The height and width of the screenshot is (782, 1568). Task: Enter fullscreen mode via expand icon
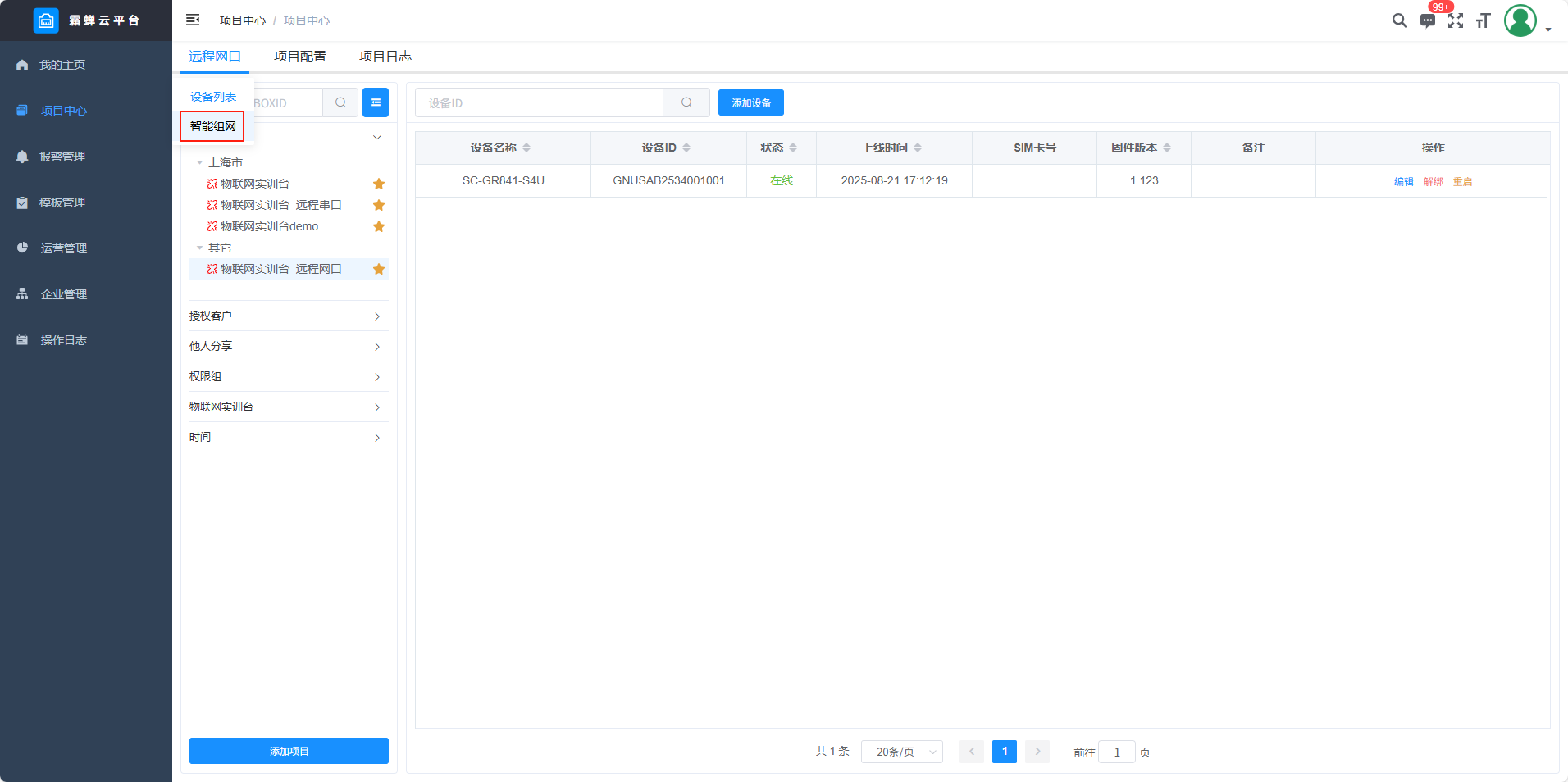coord(1456,20)
